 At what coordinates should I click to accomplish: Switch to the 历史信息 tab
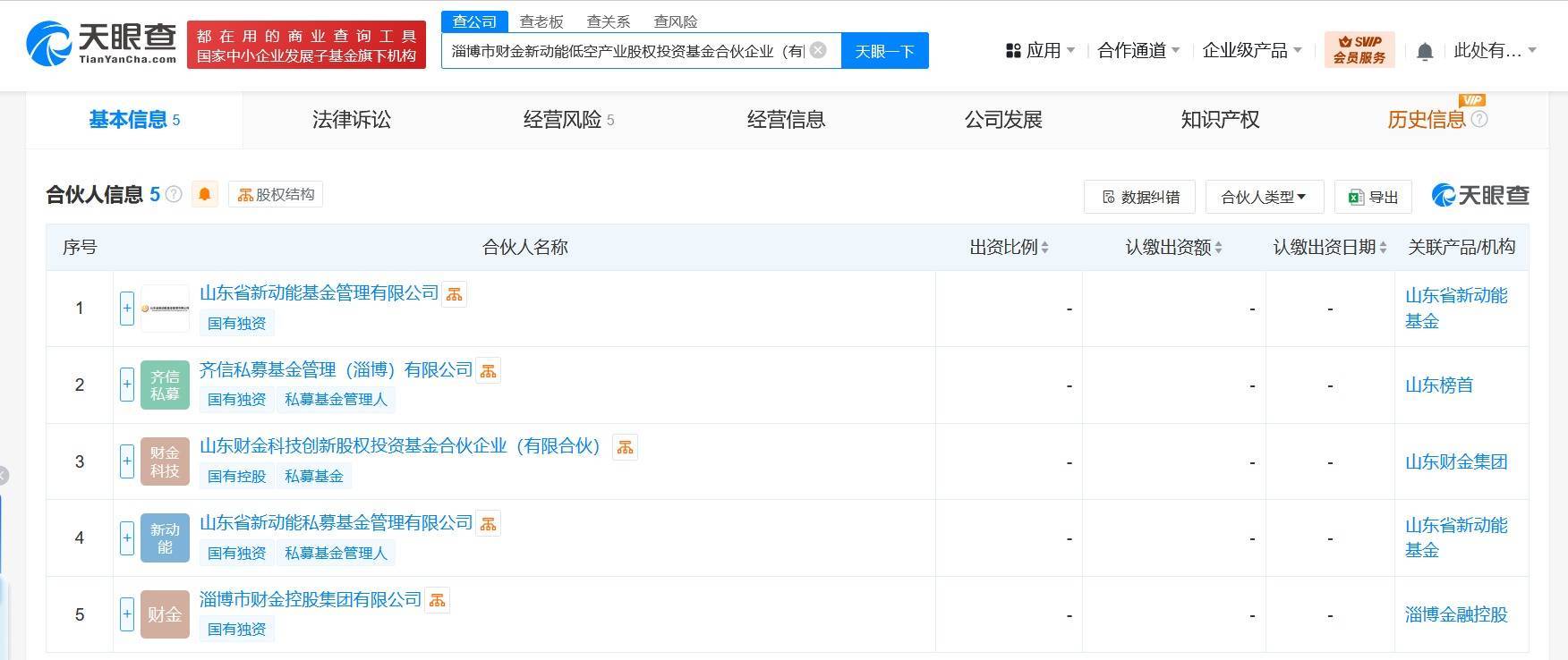(x=1427, y=120)
